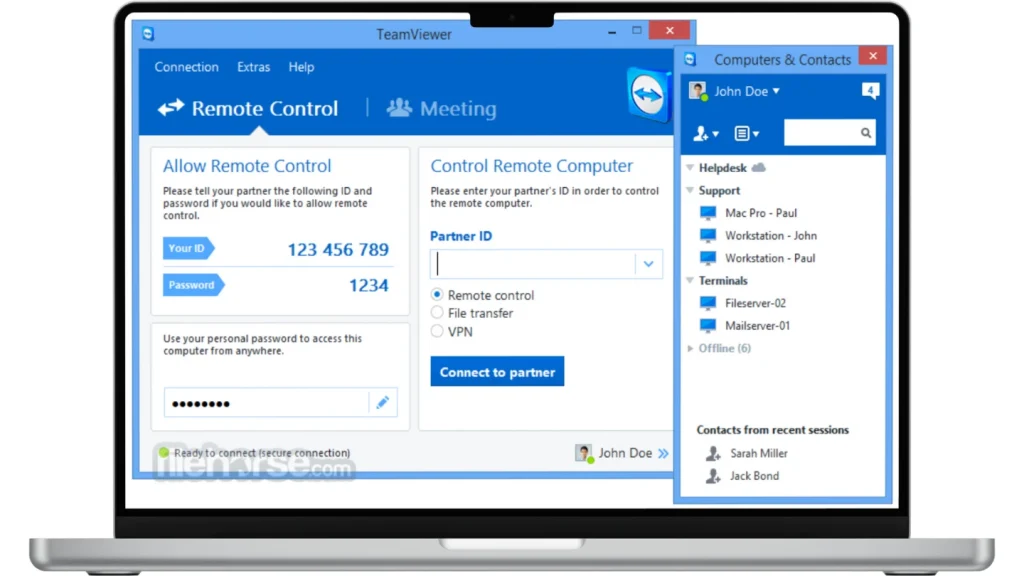
Task: Switch to the Meeting tab
Action: [x=442, y=108]
